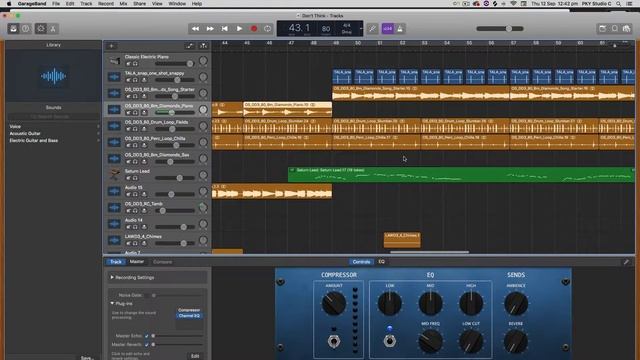Mute the TALA_snap_one_shot_snappy track
The height and width of the screenshot is (360, 640).
pyautogui.click(x=128, y=80)
